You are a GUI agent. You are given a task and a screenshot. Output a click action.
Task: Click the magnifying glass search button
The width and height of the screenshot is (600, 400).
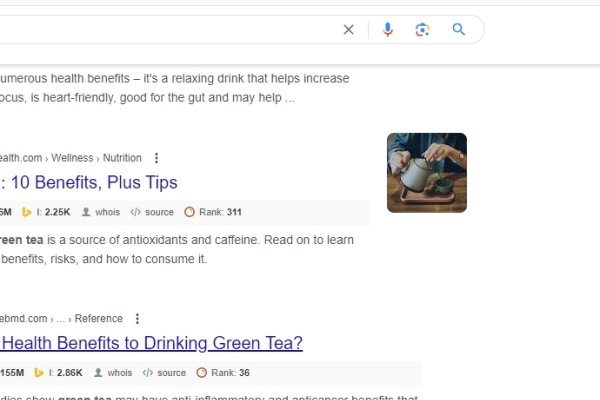(459, 30)
